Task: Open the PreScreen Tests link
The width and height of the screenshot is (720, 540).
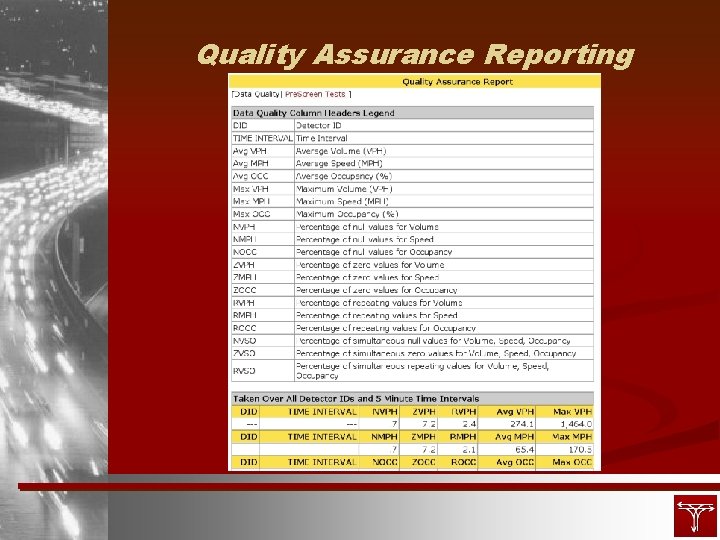Action: 315,94
